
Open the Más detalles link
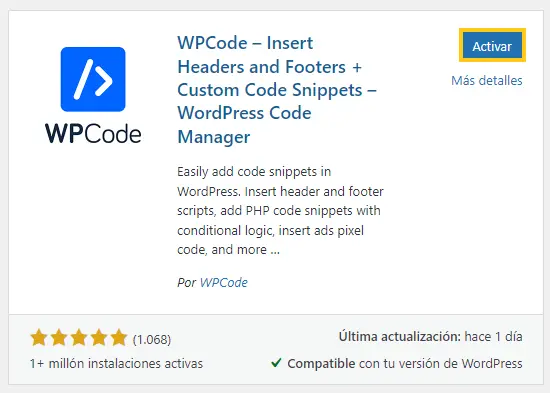pos(487,80)
